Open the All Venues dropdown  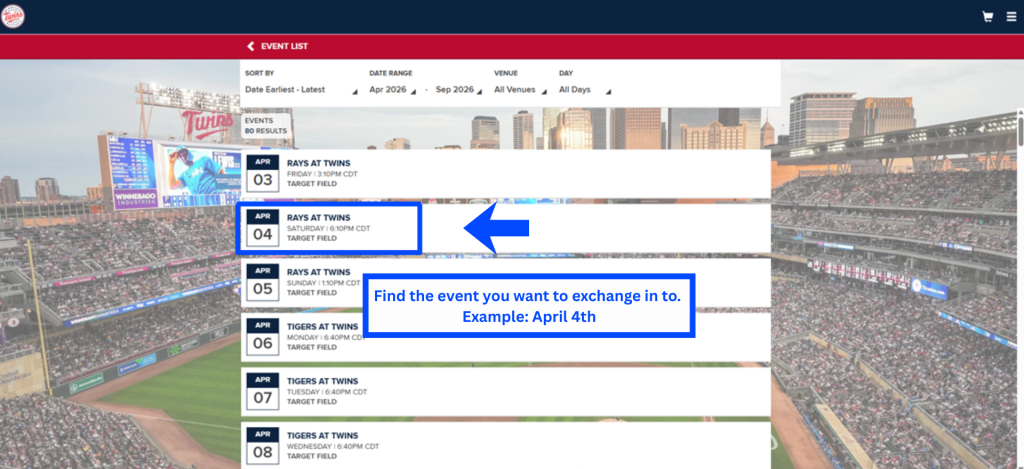click(x=520, y=90)
